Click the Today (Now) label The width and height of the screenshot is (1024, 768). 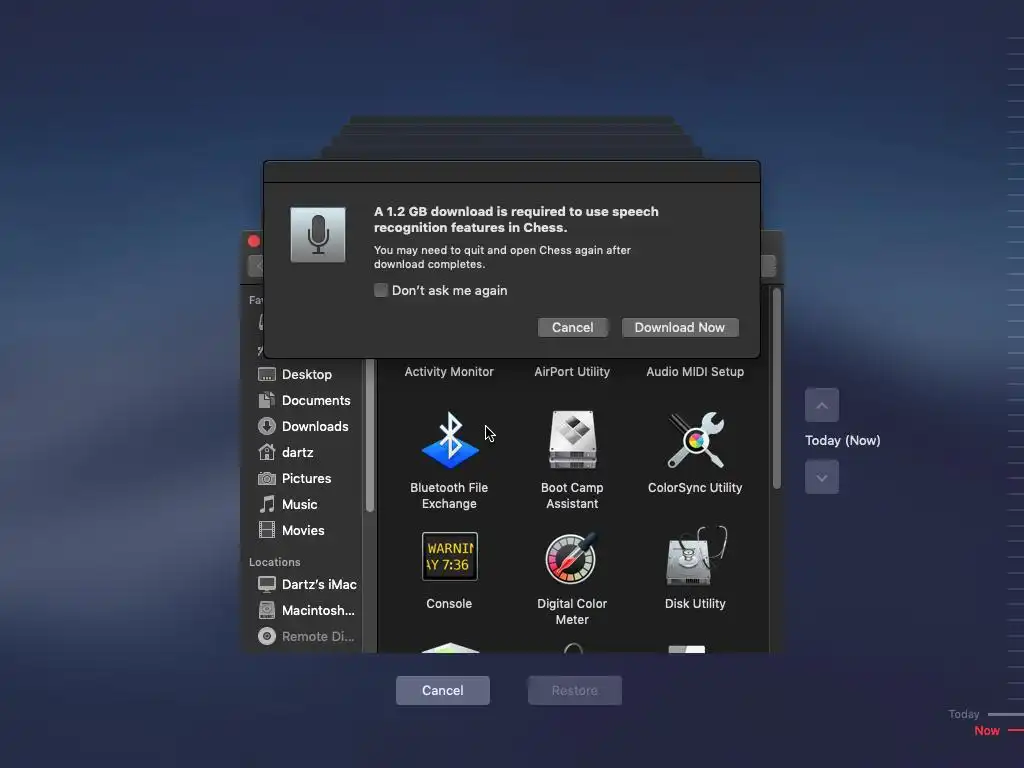[x=842, y=441]
